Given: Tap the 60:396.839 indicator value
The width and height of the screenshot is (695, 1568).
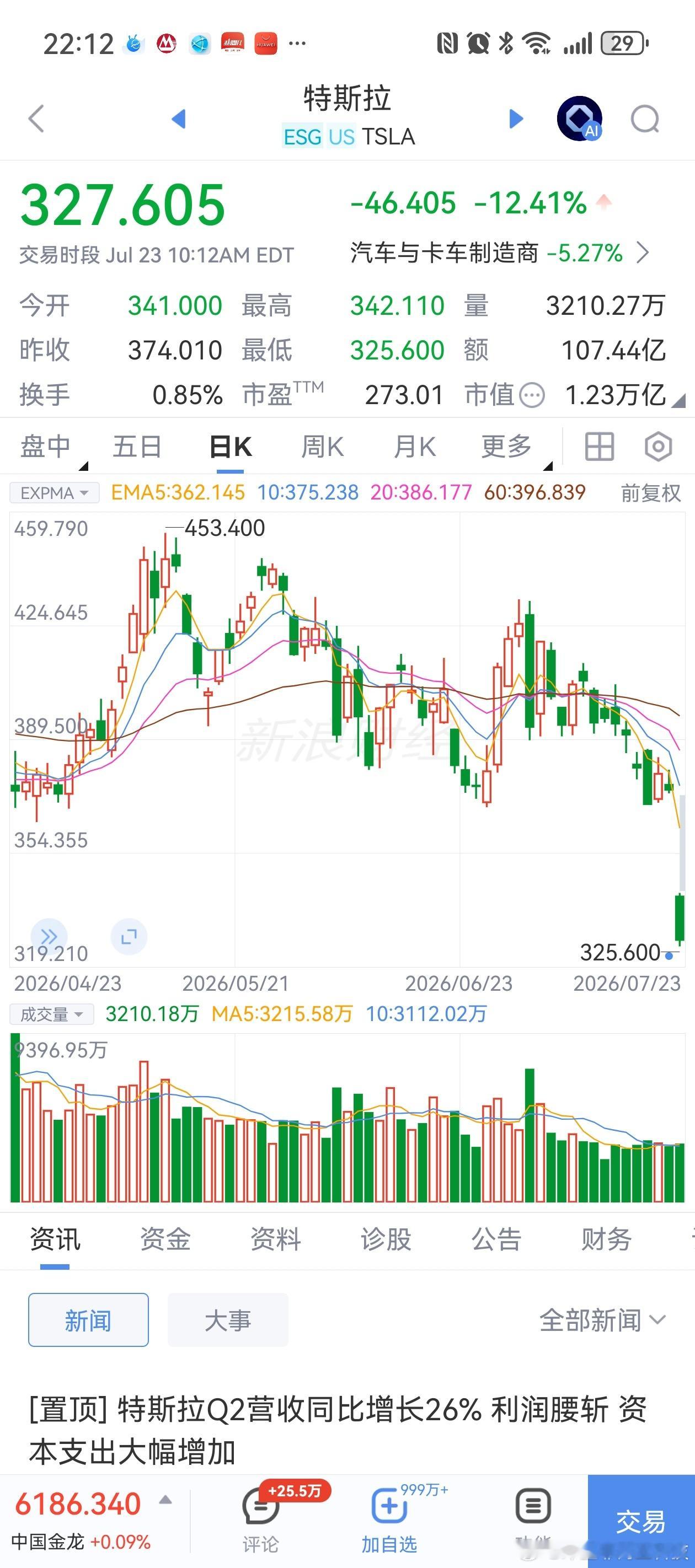Looking at the screenshot, I should [535, 492].
